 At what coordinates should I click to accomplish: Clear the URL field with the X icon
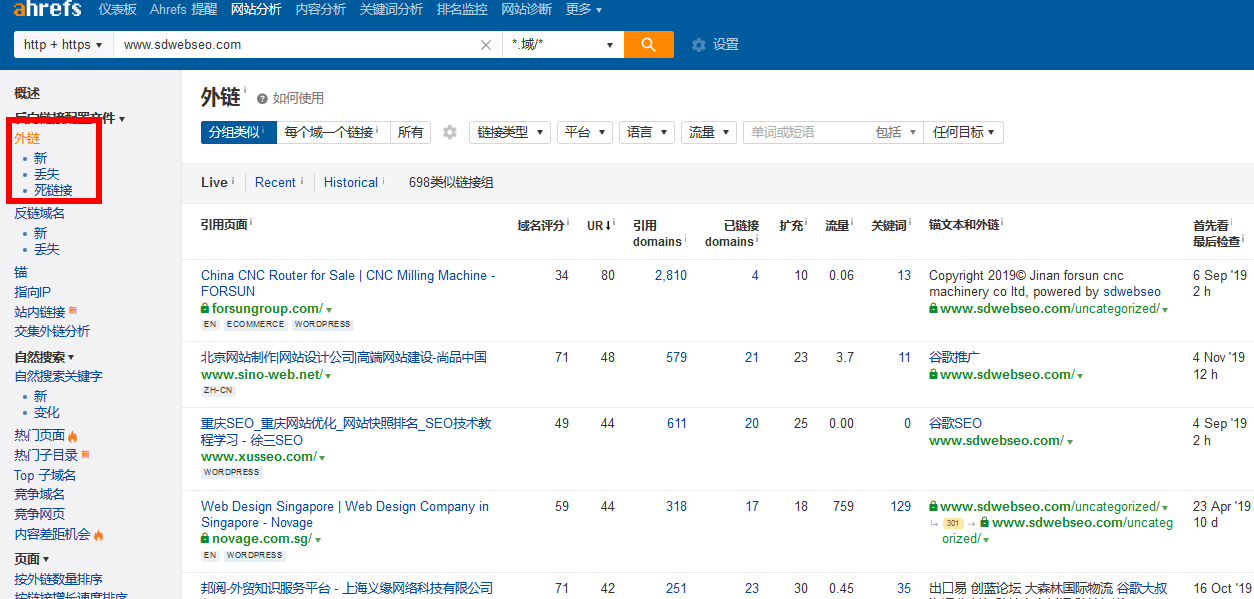click(x=486, y=45)
